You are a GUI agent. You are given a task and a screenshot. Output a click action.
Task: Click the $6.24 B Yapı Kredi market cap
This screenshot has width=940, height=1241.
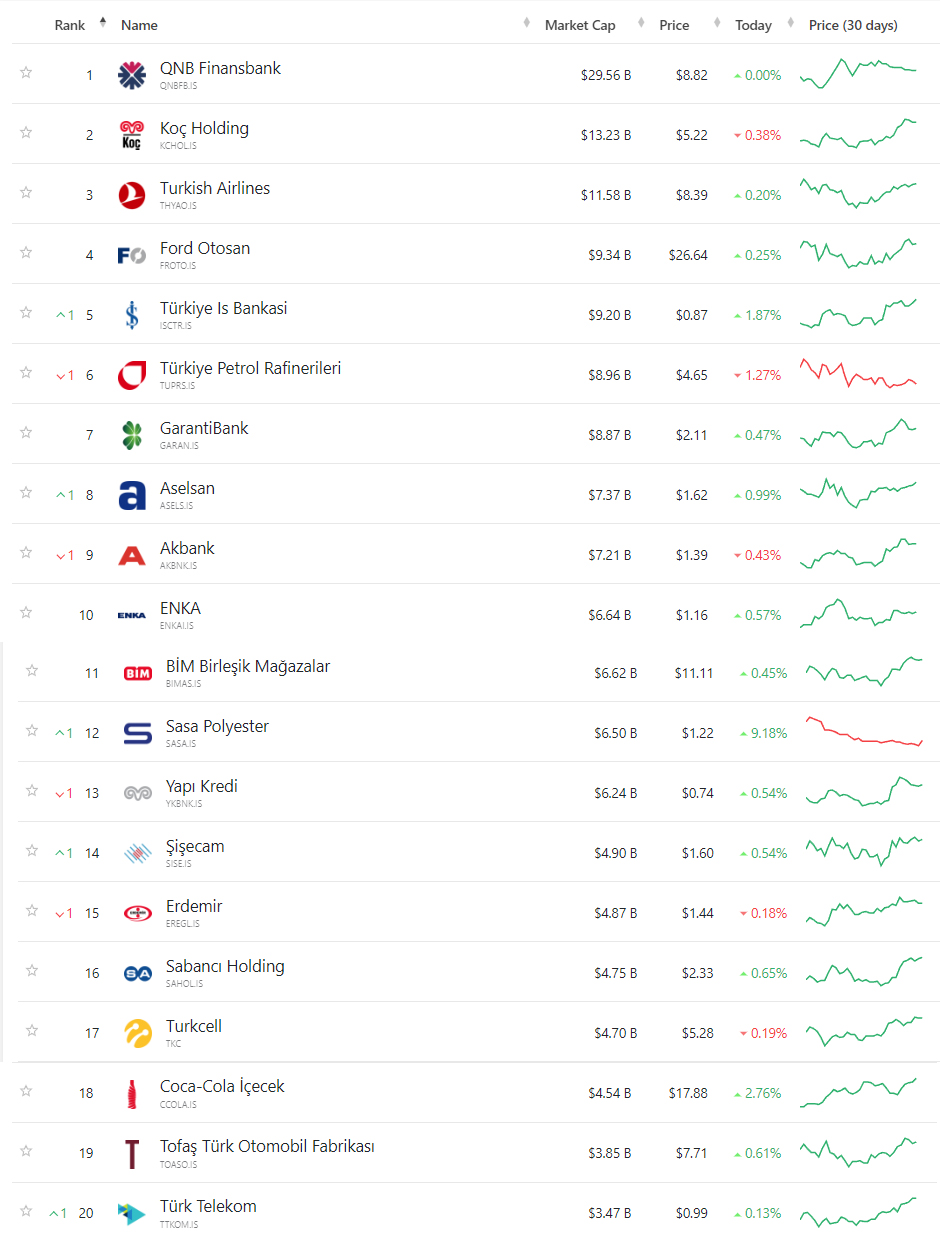(616, 793)
